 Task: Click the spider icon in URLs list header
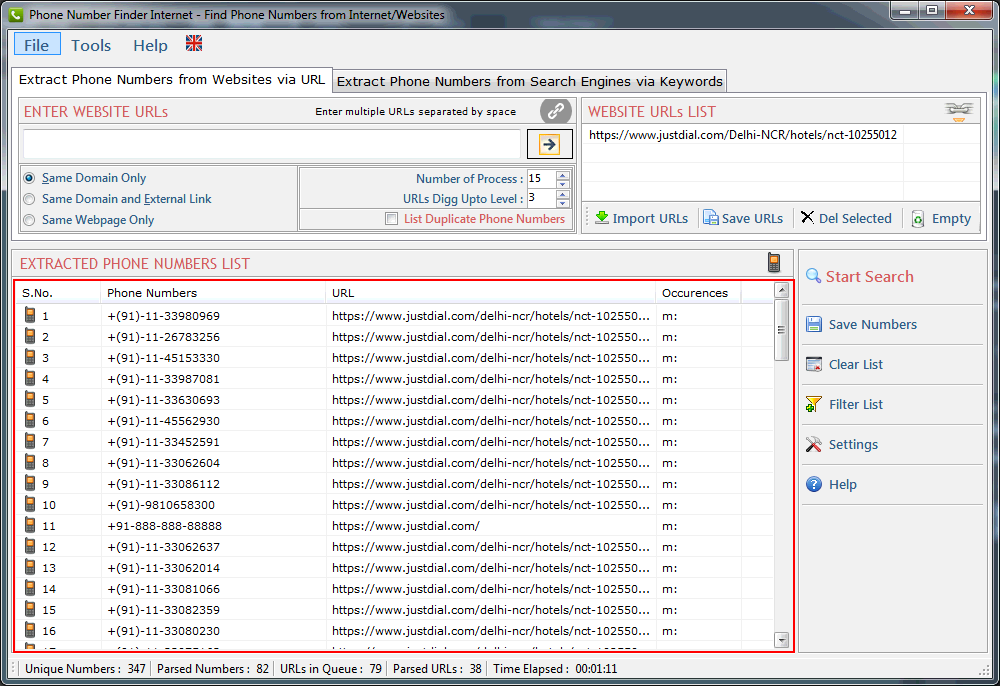click(959, 111)
